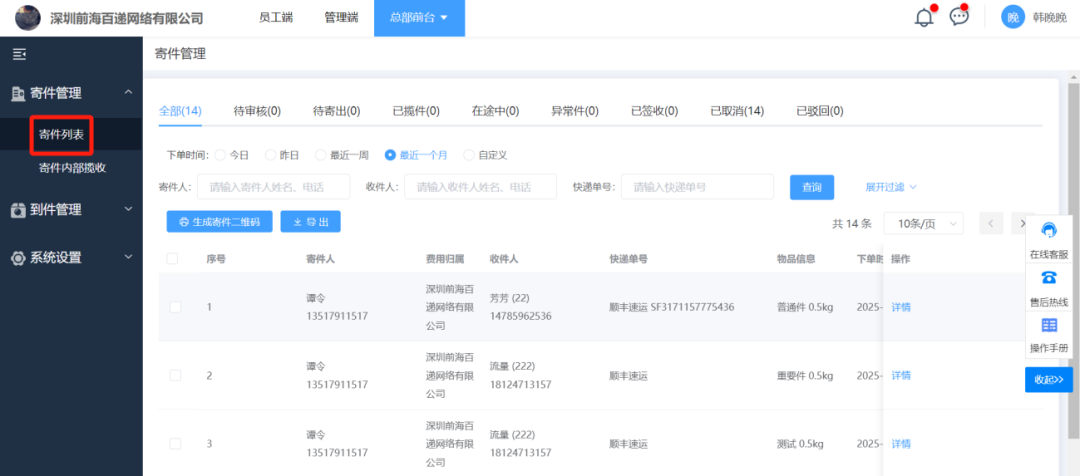Viewport: 1080px width, 476px height.
Task: Select the 自定义 radio option
Action: tap(469, 155)
